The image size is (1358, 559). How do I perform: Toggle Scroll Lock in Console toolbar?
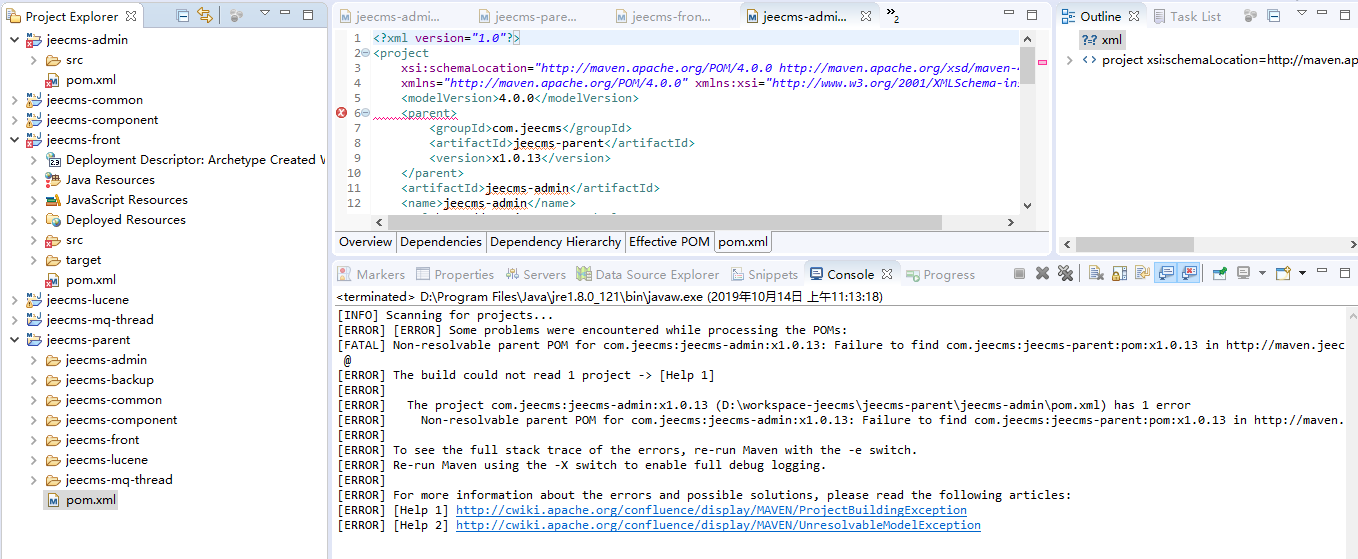coord(1118,273)
